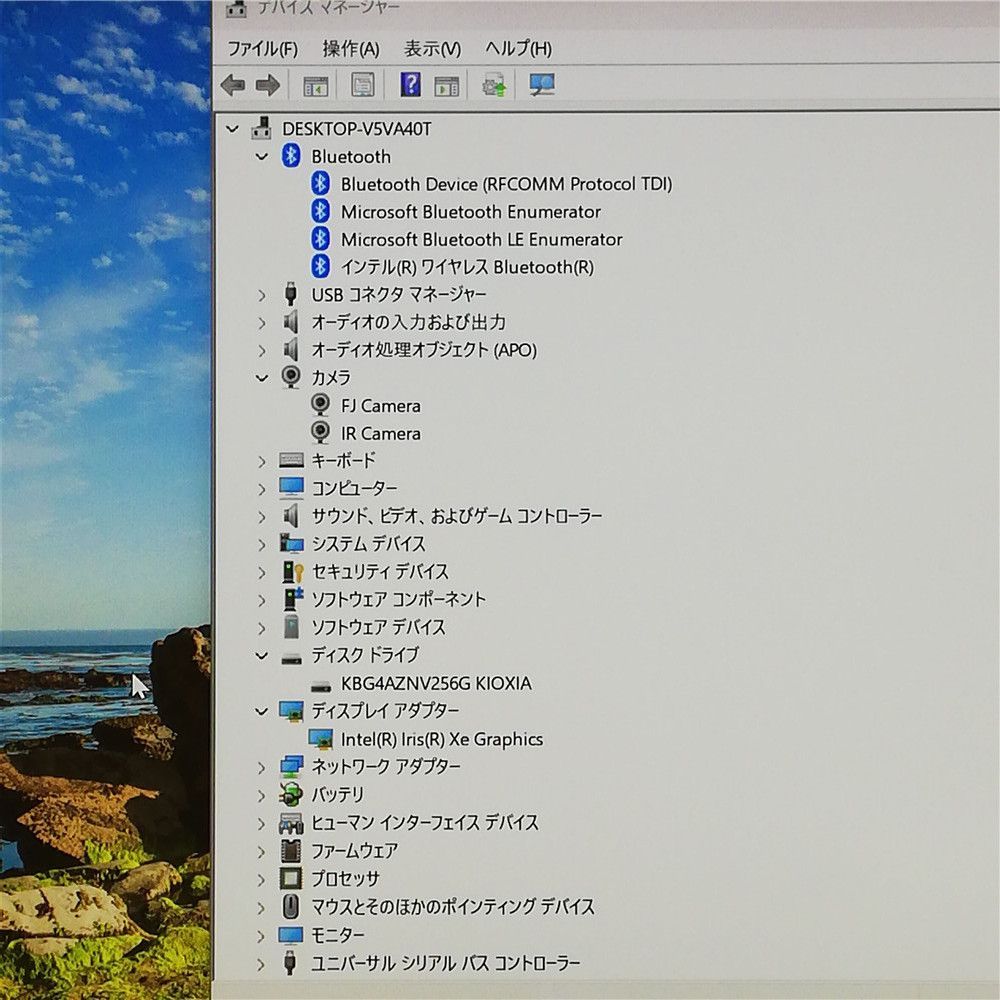
Task: Select インテル(R) ワイヤレス Bluetooth(R) device
Action: (x=467, y=267)
